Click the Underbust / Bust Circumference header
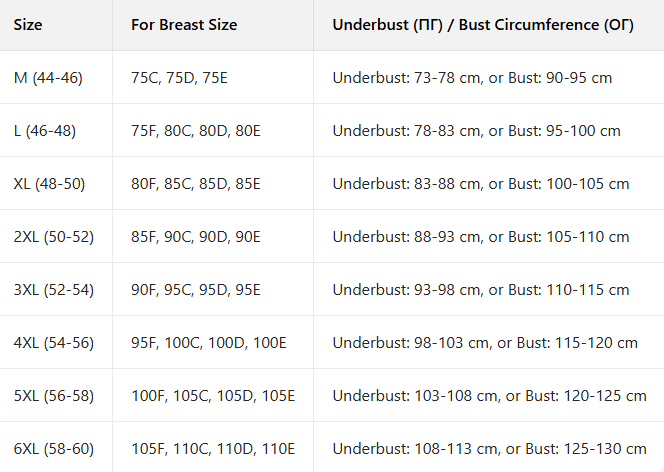Screen dimensions: 664x472 pyautogui.click(x=483, y=25)
